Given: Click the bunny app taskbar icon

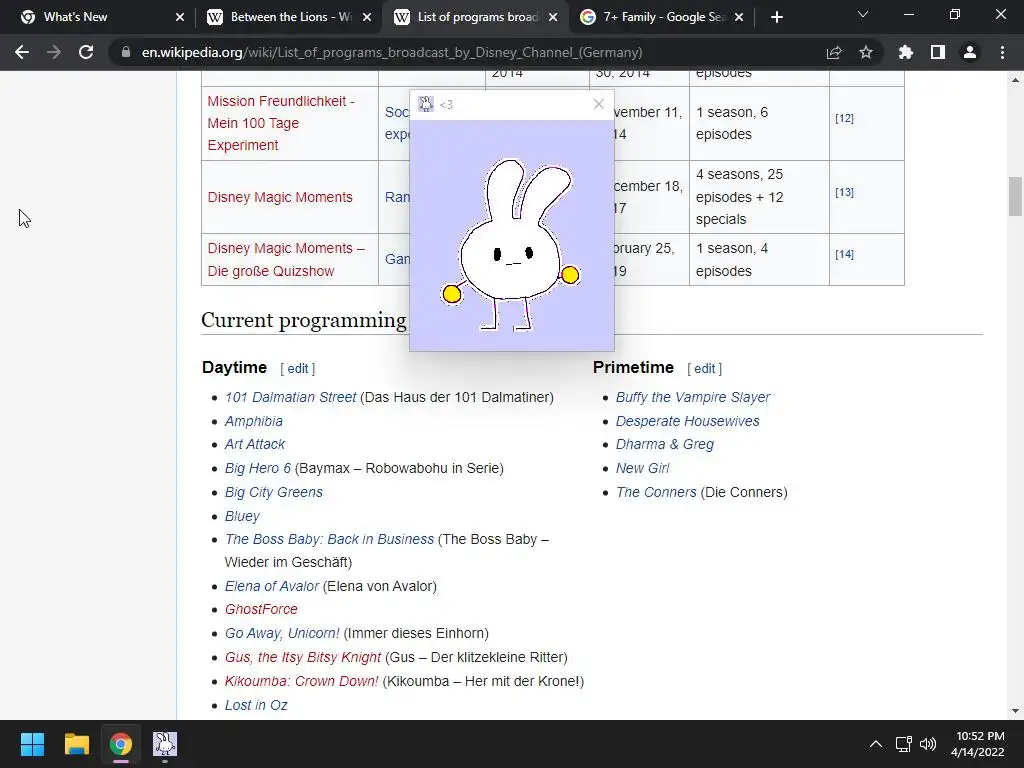Looking at the screenshot, I should 165,744.
